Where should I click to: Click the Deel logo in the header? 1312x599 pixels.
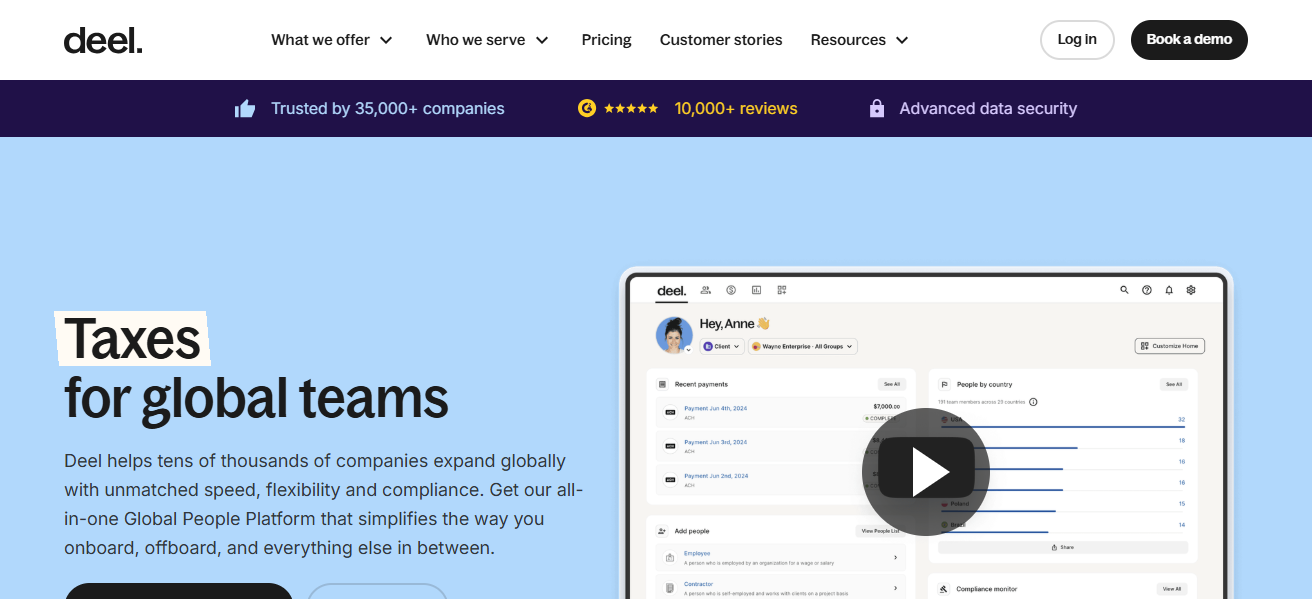[103, 40]
